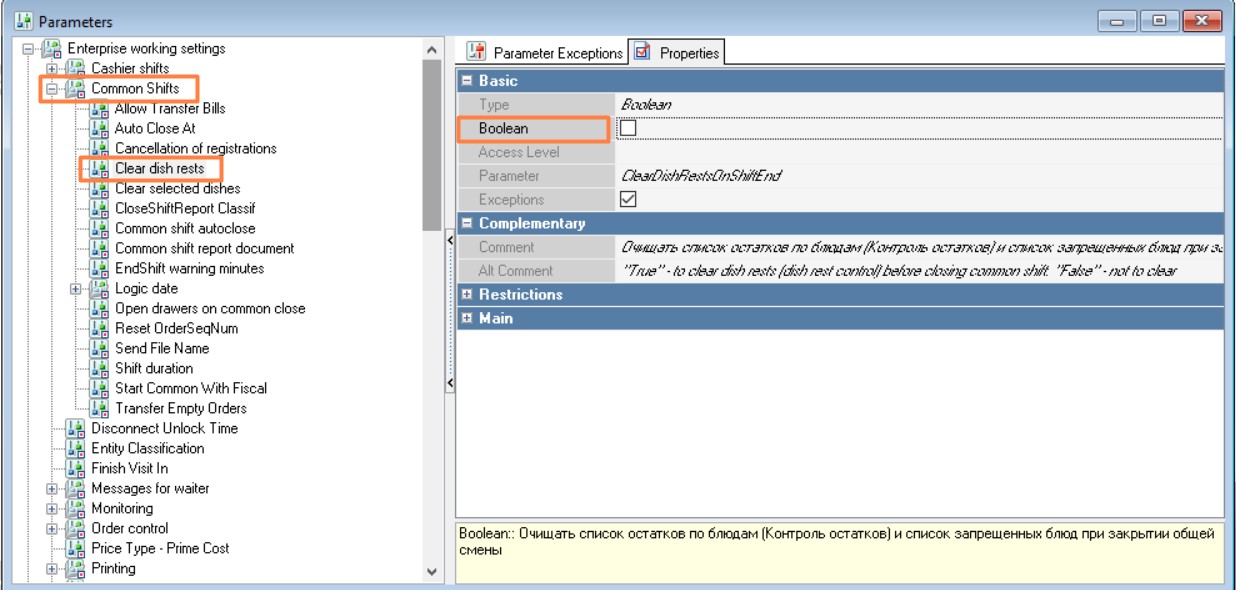Image resolution: width=1236 pixels, height=590 pixels.
Task: Select the Finish Visit In tree item
Action: (x=130, y=468)
